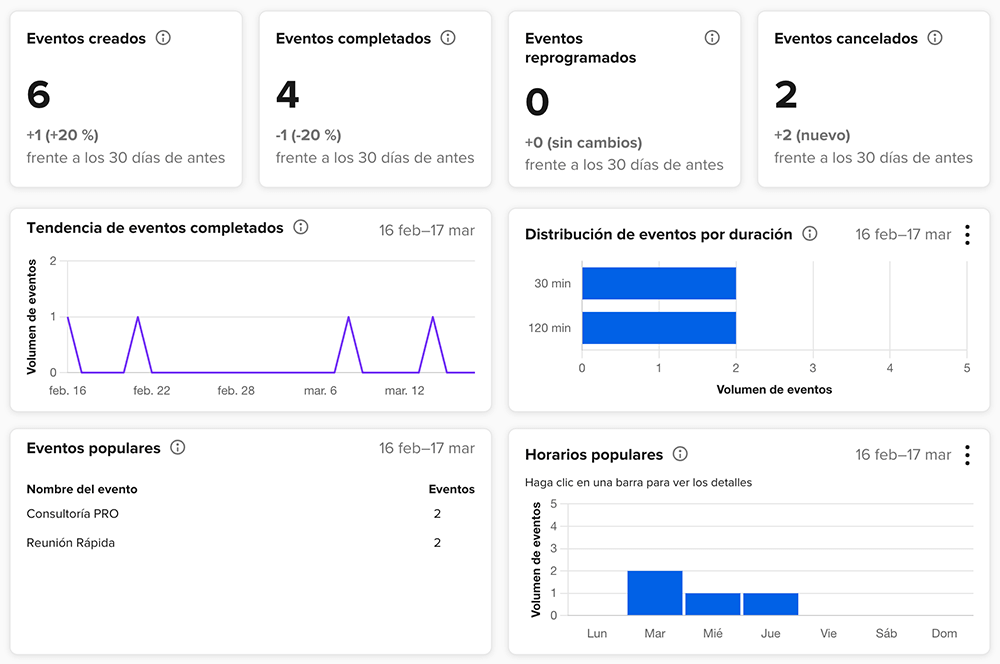Click the date range on Horarios populares
Screen dimensions: 1000x664
pos(903,455)
